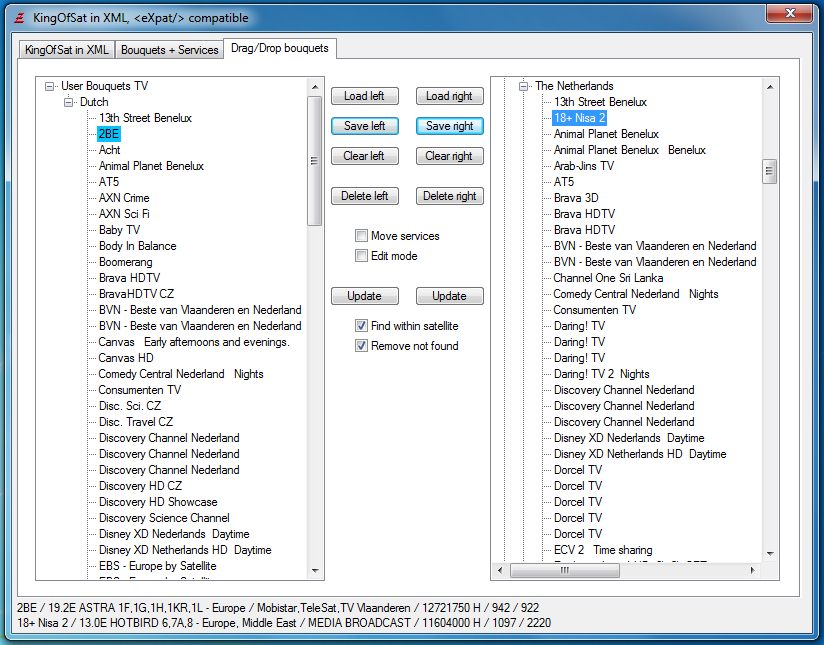Image resolution: width=824 pixels, height=645 pixels.
Task: Select Arab-Jins TV in right tree
Action: [x=584, y=166]
